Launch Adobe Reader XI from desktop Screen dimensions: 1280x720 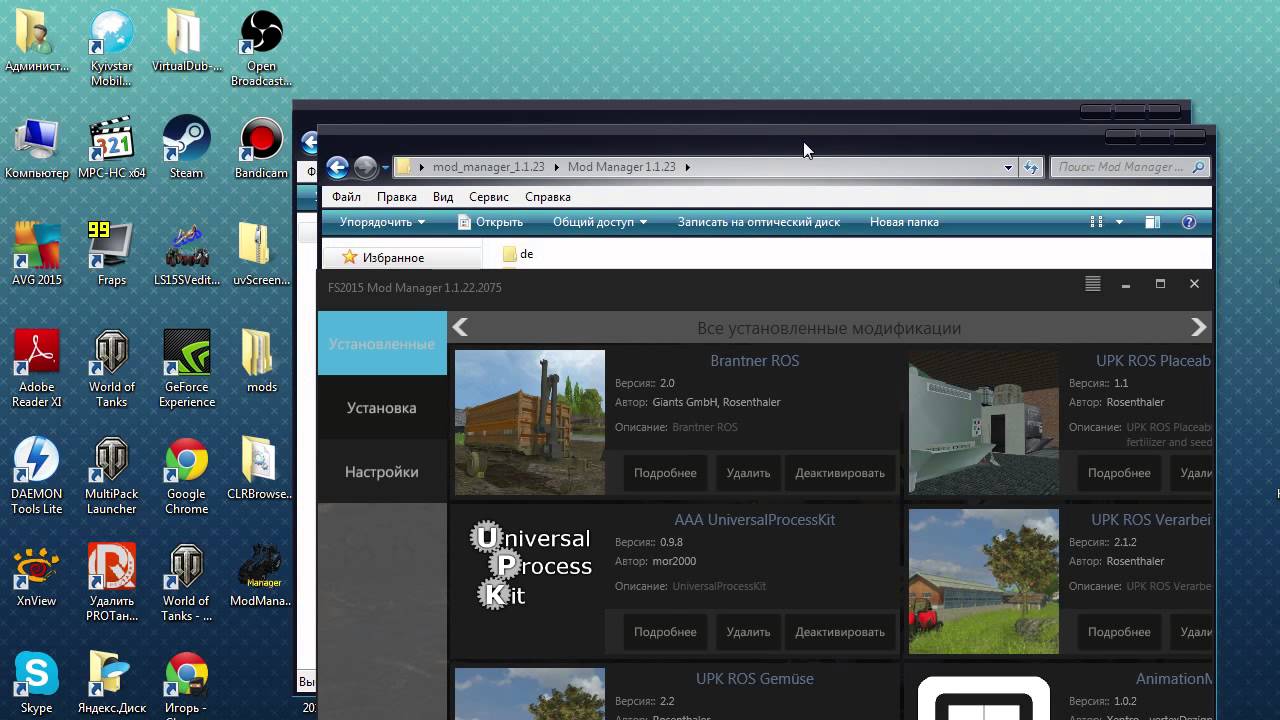pos(37,368)
